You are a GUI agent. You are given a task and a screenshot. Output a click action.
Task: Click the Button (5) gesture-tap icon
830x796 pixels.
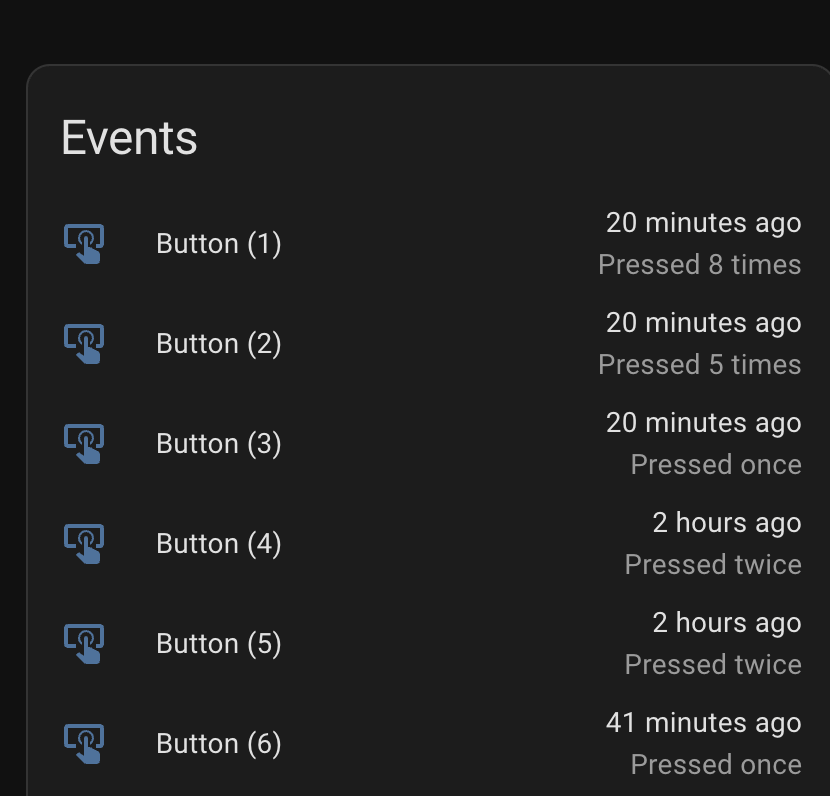coord(84,644)
